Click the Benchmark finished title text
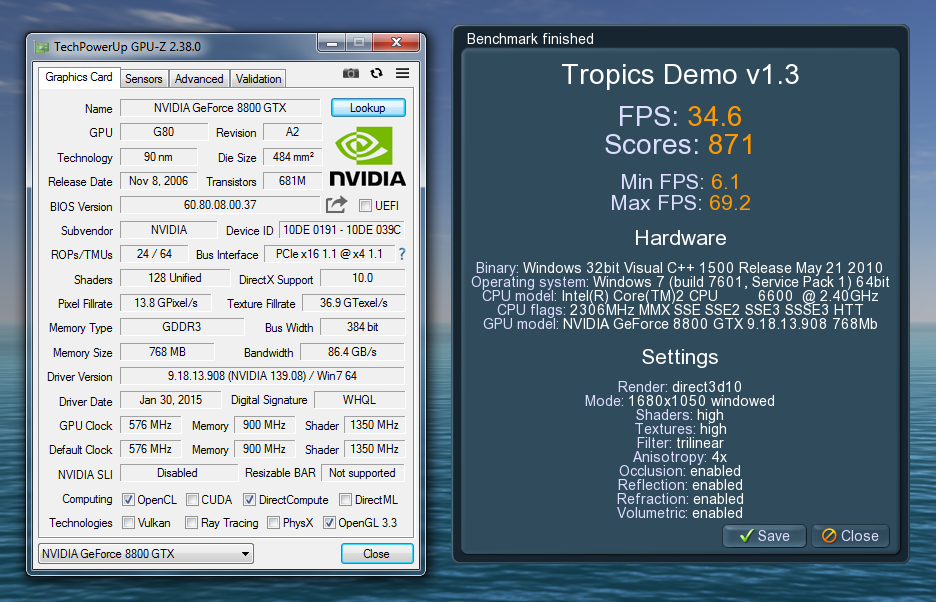 coord(530,39)
